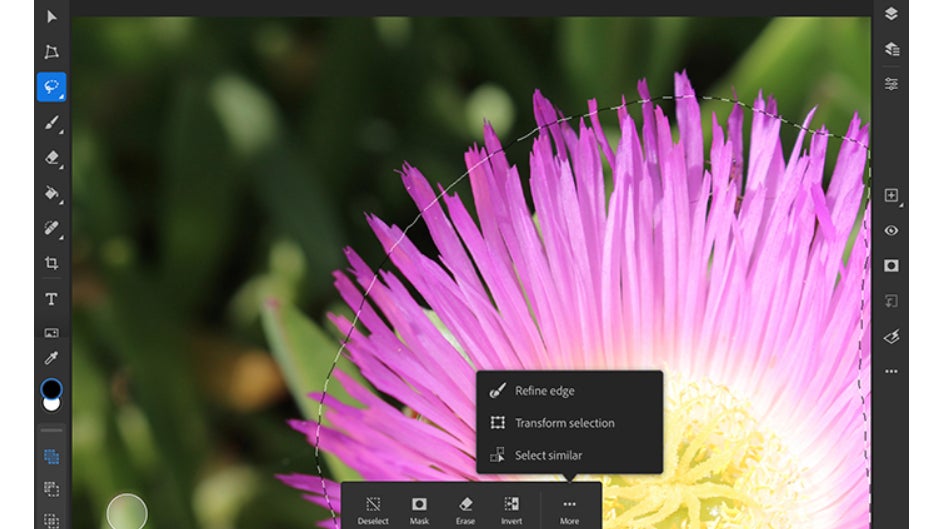The height and width of the screenshot is (529, 940).
Task: Tap Erase in selection bar
Action: (x=465, y=510)
